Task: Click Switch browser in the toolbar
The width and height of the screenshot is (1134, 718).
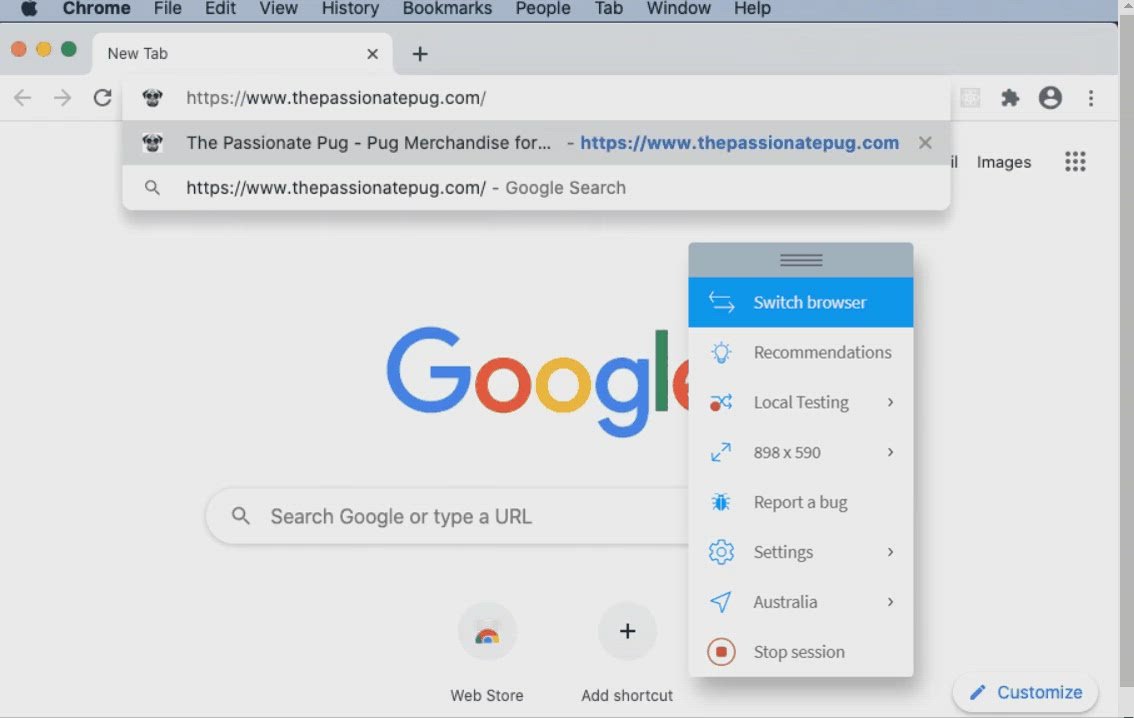Action: click(x=801, y=302)
